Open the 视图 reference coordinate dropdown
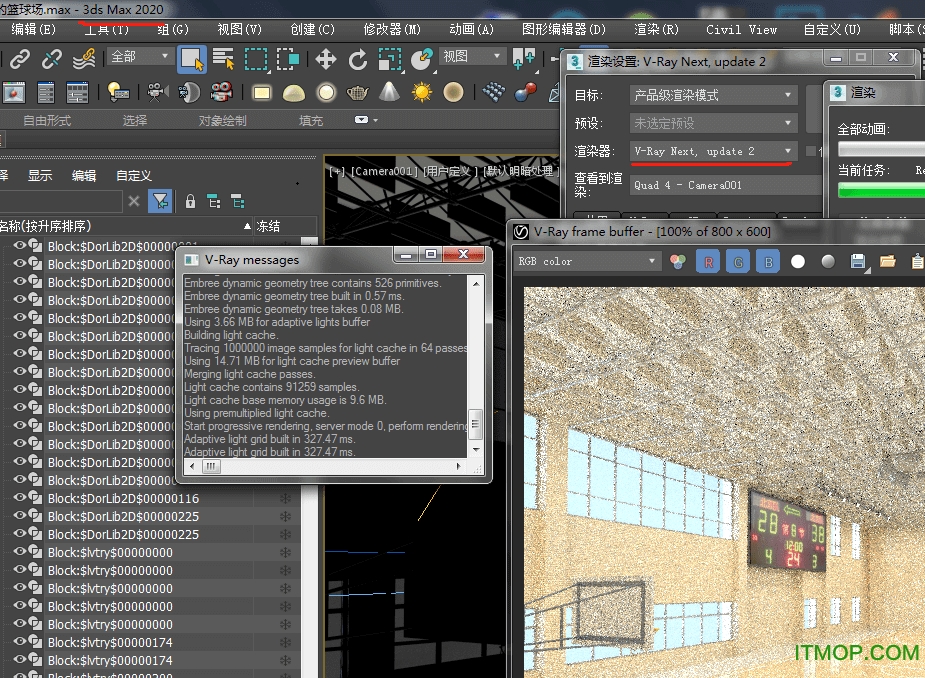925x678 pixels. coord(472,57)
